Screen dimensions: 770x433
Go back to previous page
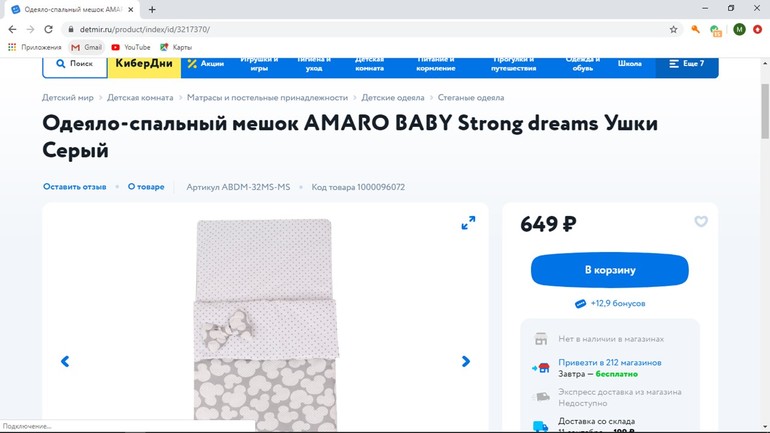(12, 29)
